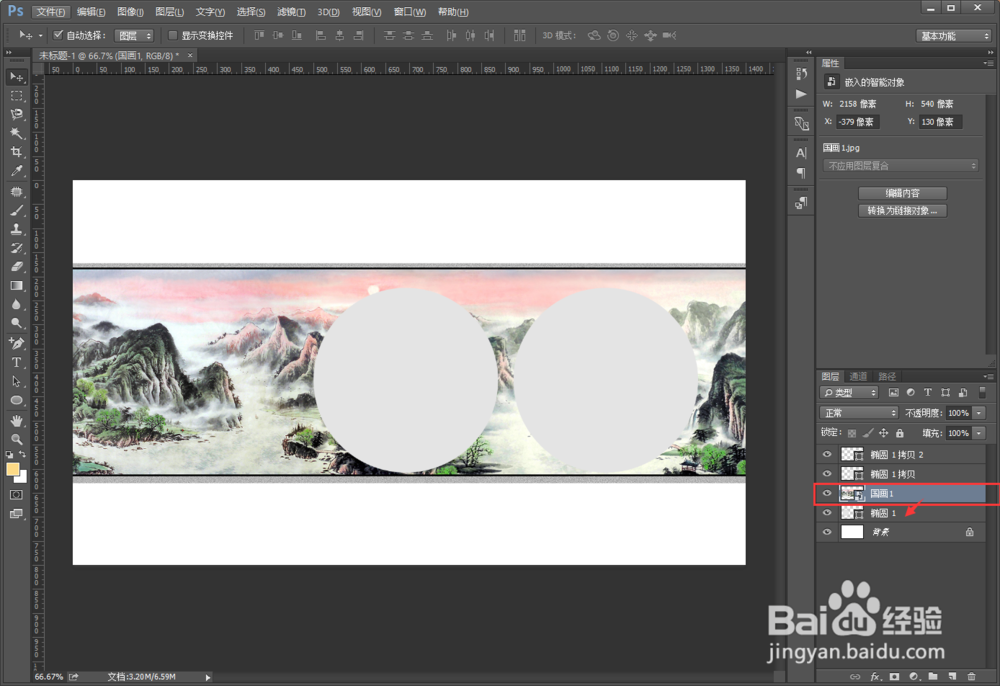
Task: Open blend mode 正常 dropdown
Action: (x=858, y=413)
